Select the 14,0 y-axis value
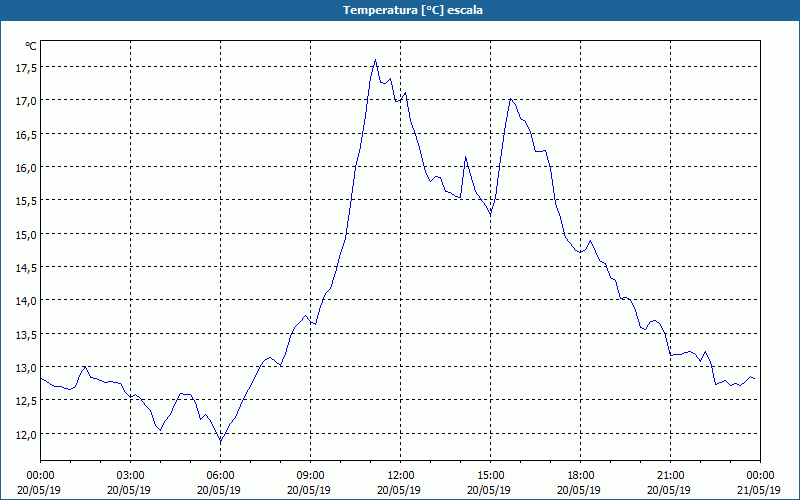The width and height of the screenshot is (800, 500). tap(26, 301)
